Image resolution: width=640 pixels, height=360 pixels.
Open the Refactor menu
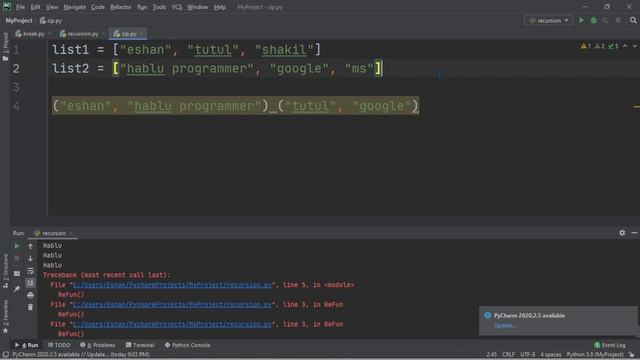[x=121, y=7]
